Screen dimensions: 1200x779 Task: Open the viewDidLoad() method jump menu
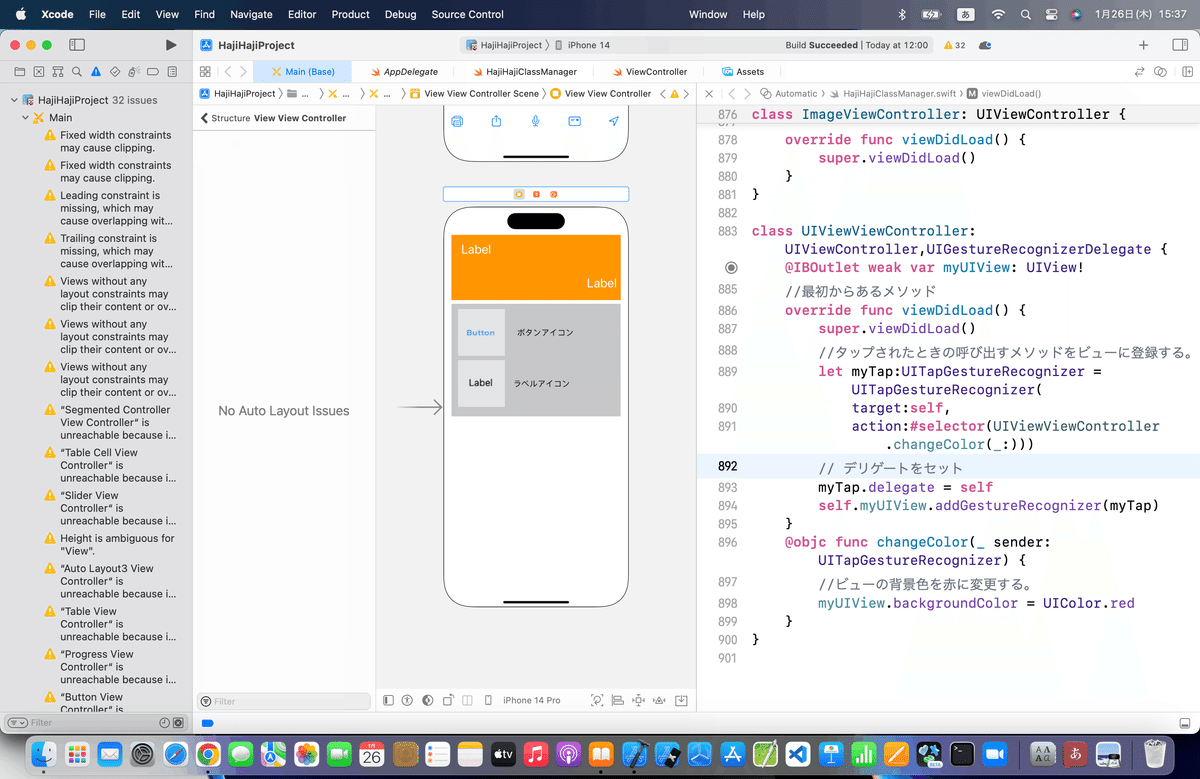click(x=1004, y=94)
